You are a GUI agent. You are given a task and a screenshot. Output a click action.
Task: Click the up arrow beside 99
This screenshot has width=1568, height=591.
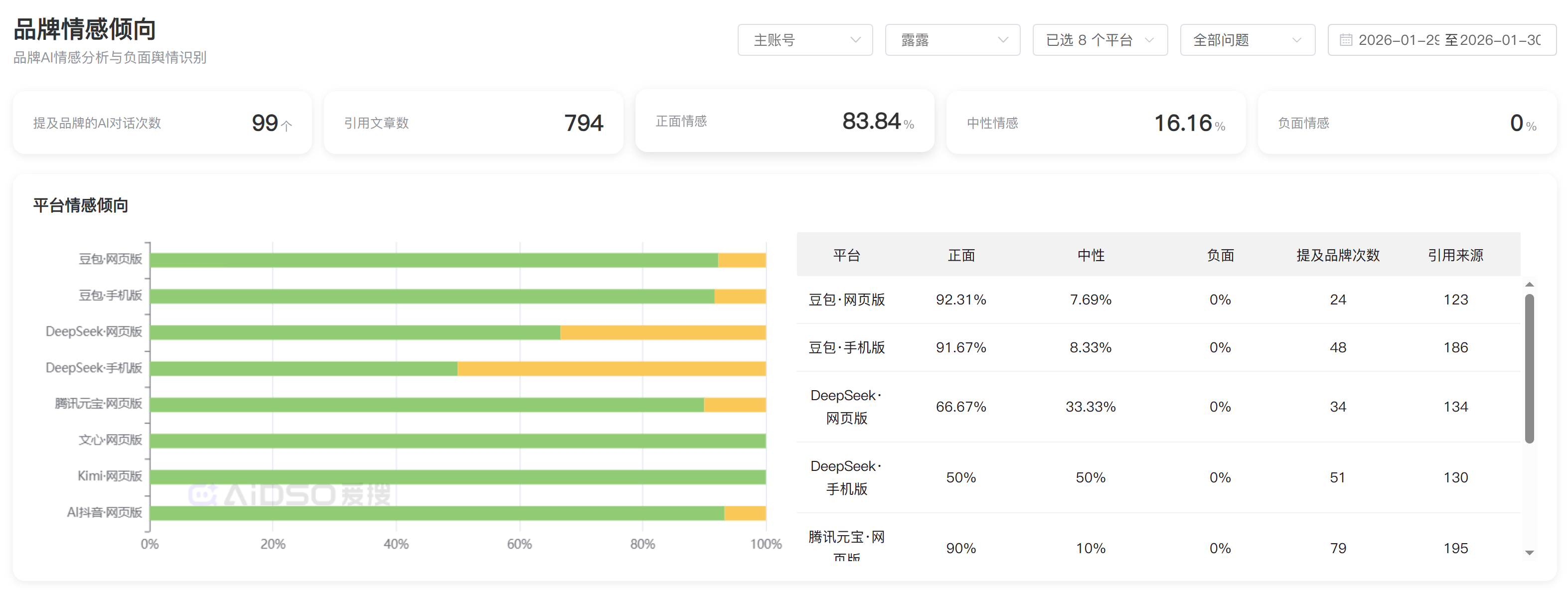(286, 126)
